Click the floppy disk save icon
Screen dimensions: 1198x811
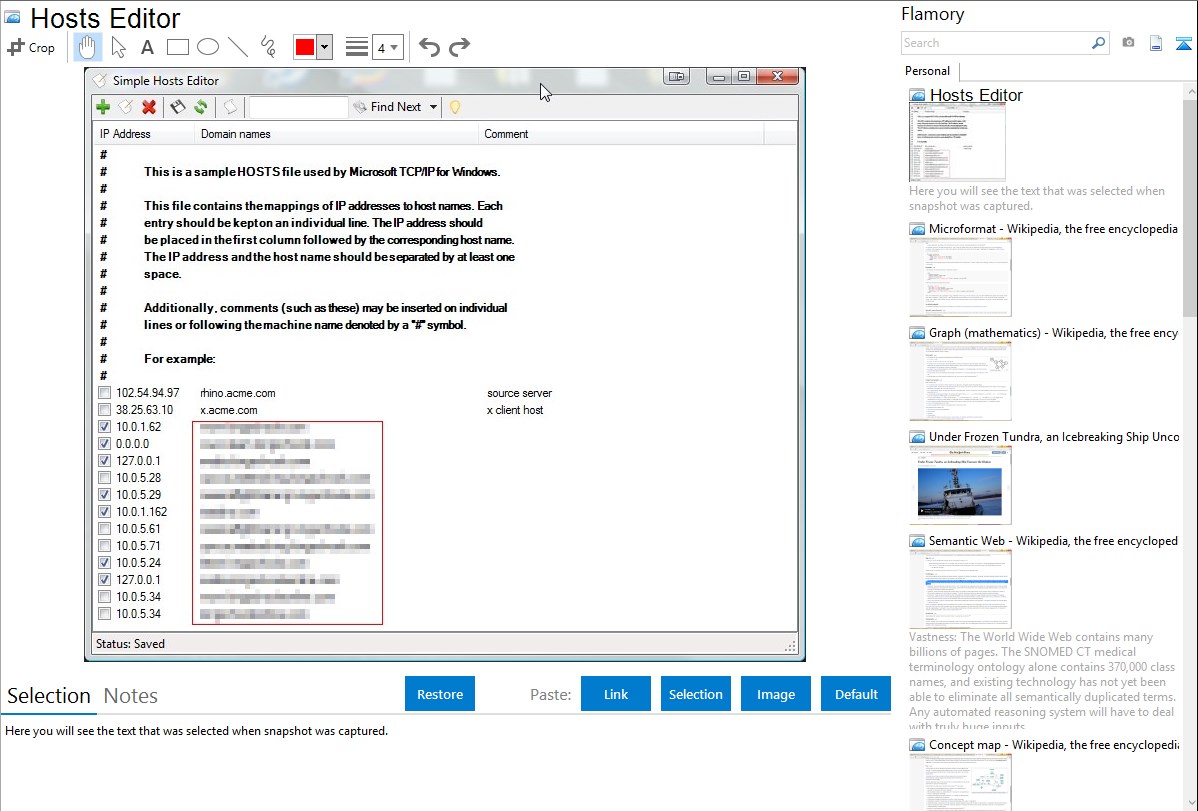coord(177,107)
